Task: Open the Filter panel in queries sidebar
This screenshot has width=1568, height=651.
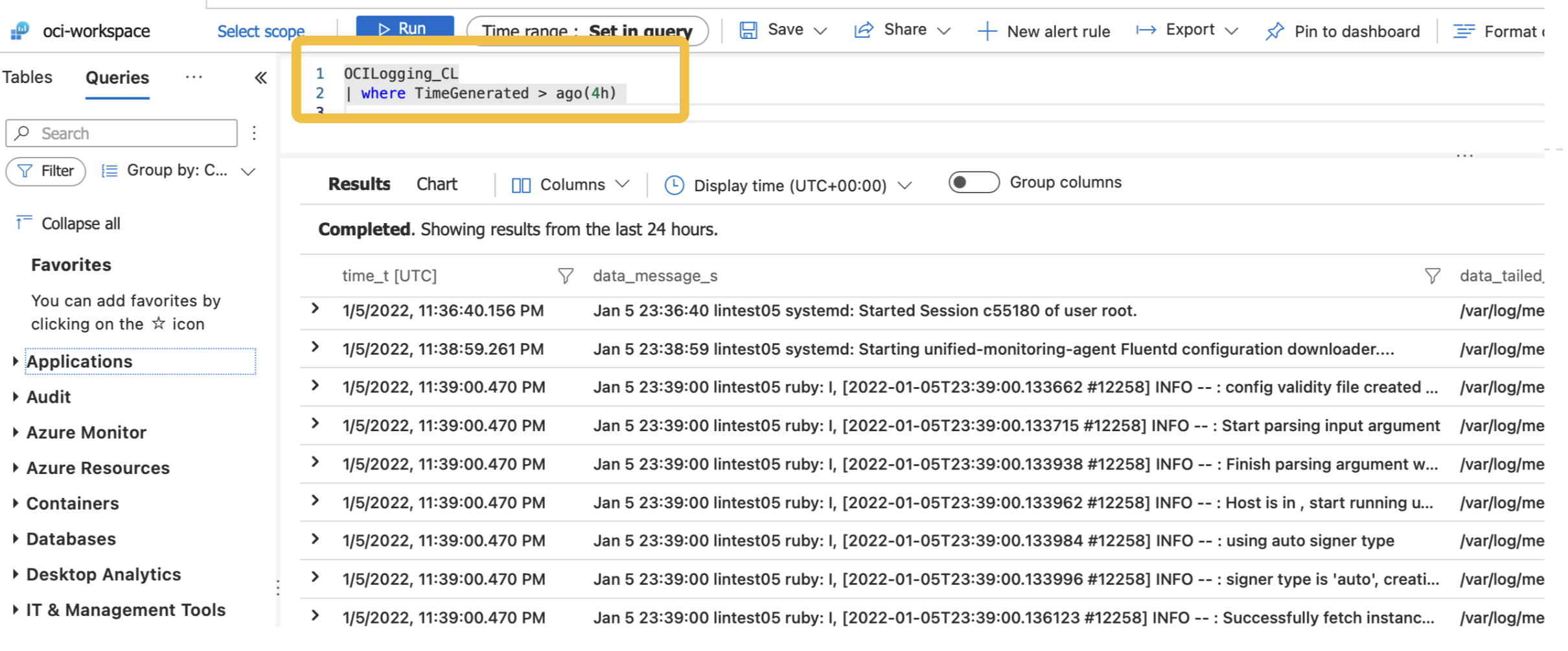Action: coord(45,171)
